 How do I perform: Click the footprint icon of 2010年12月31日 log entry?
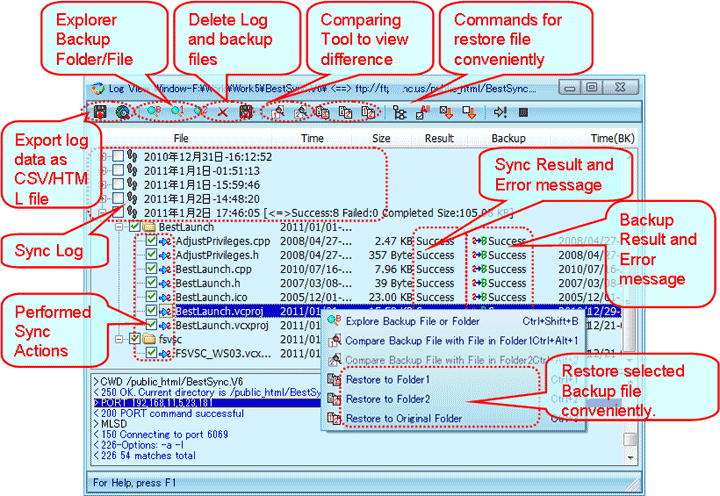coord(132,156)
